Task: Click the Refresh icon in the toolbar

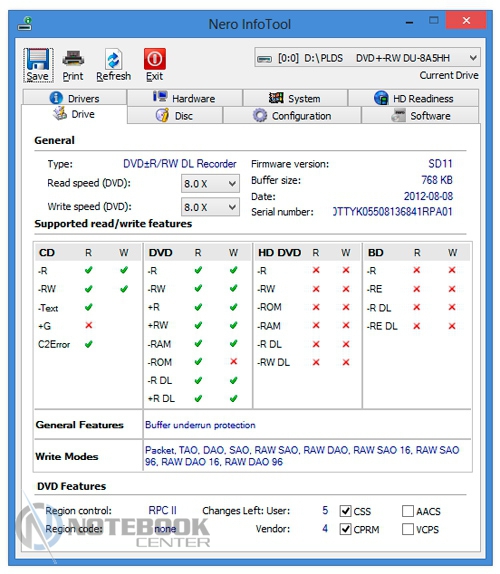Action: coord(113,59)
